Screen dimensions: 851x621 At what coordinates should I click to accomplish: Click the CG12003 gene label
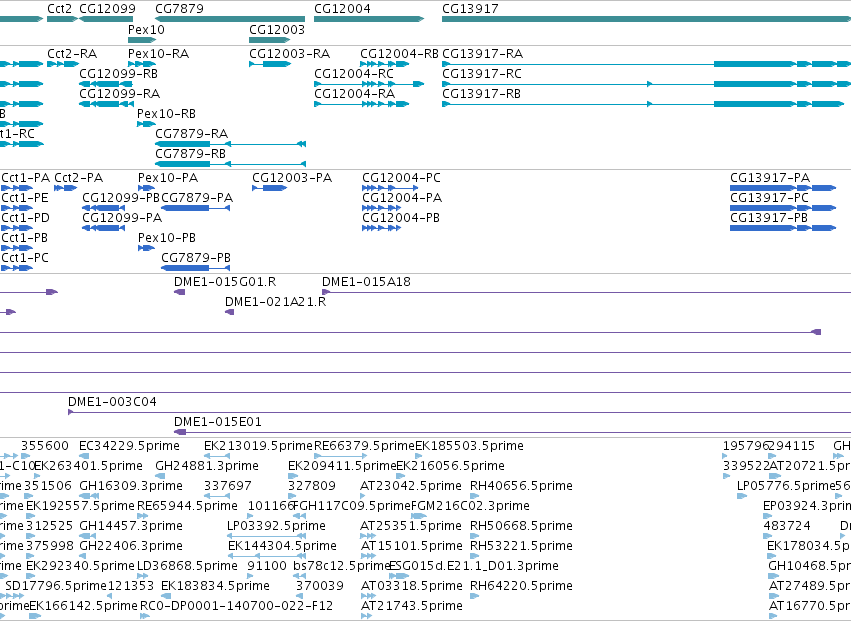point(277,29)
